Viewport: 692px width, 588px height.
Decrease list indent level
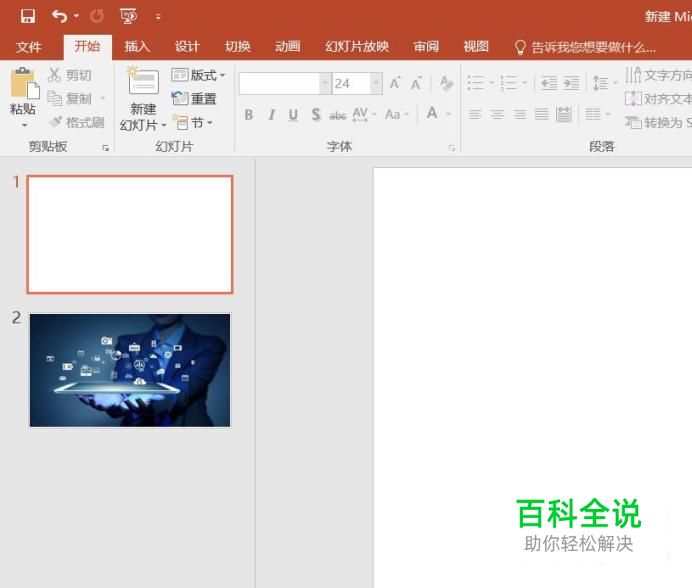click(x=549, y=83)
